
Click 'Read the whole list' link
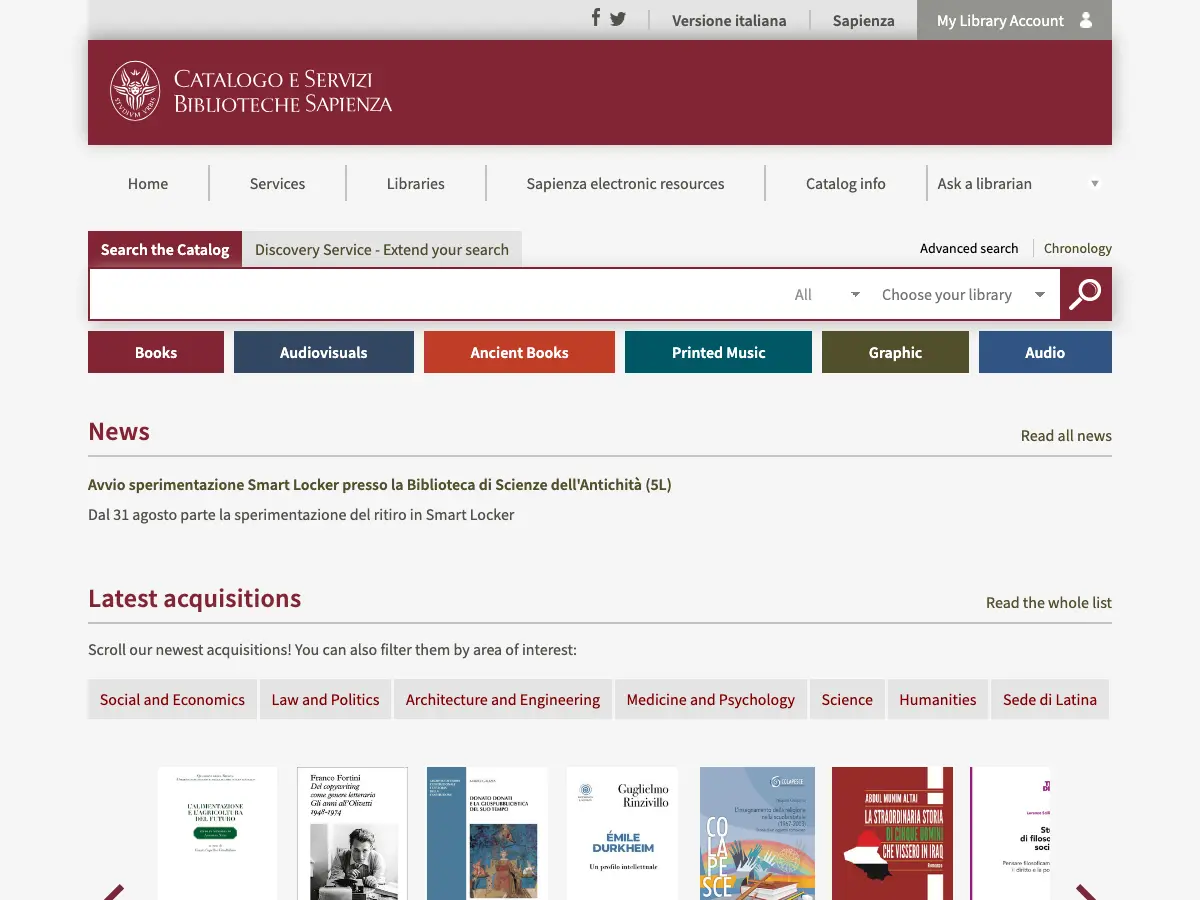pyautogui.click(x=1049, y=603)
